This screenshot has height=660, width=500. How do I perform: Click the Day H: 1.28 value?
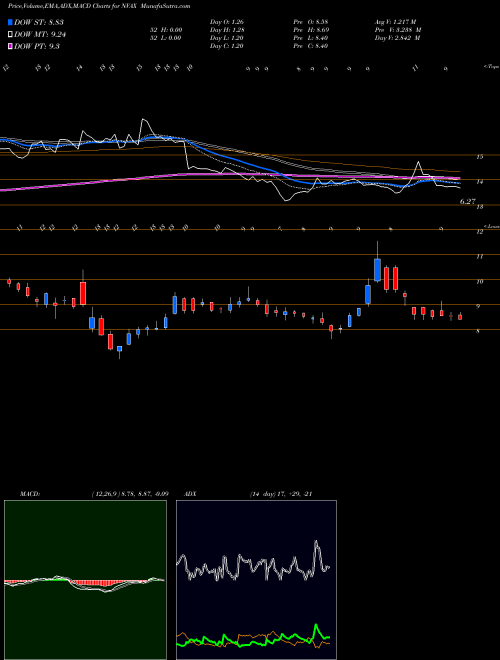227,30
